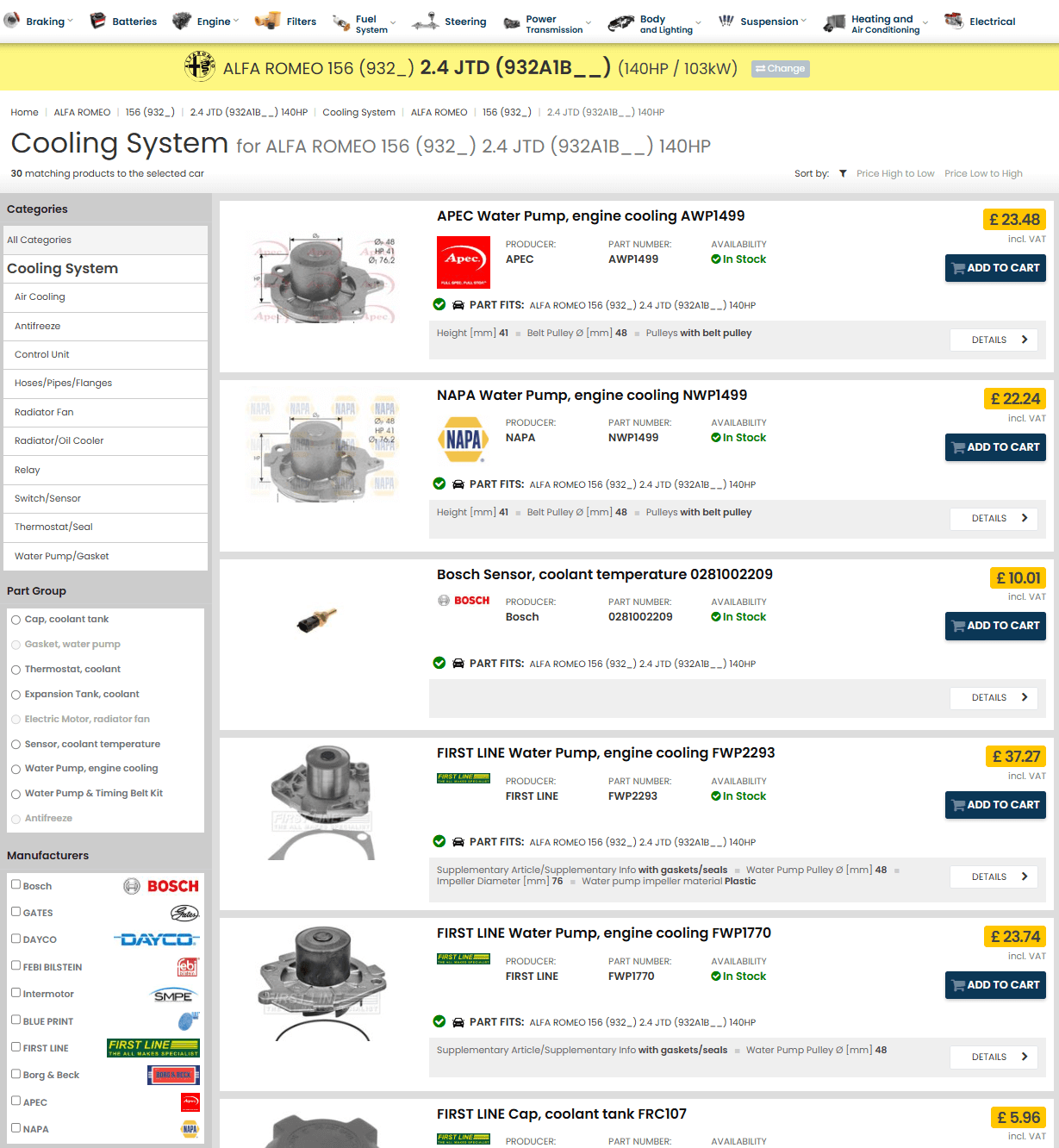Click the Steering category icon

(x=426, y=22)
